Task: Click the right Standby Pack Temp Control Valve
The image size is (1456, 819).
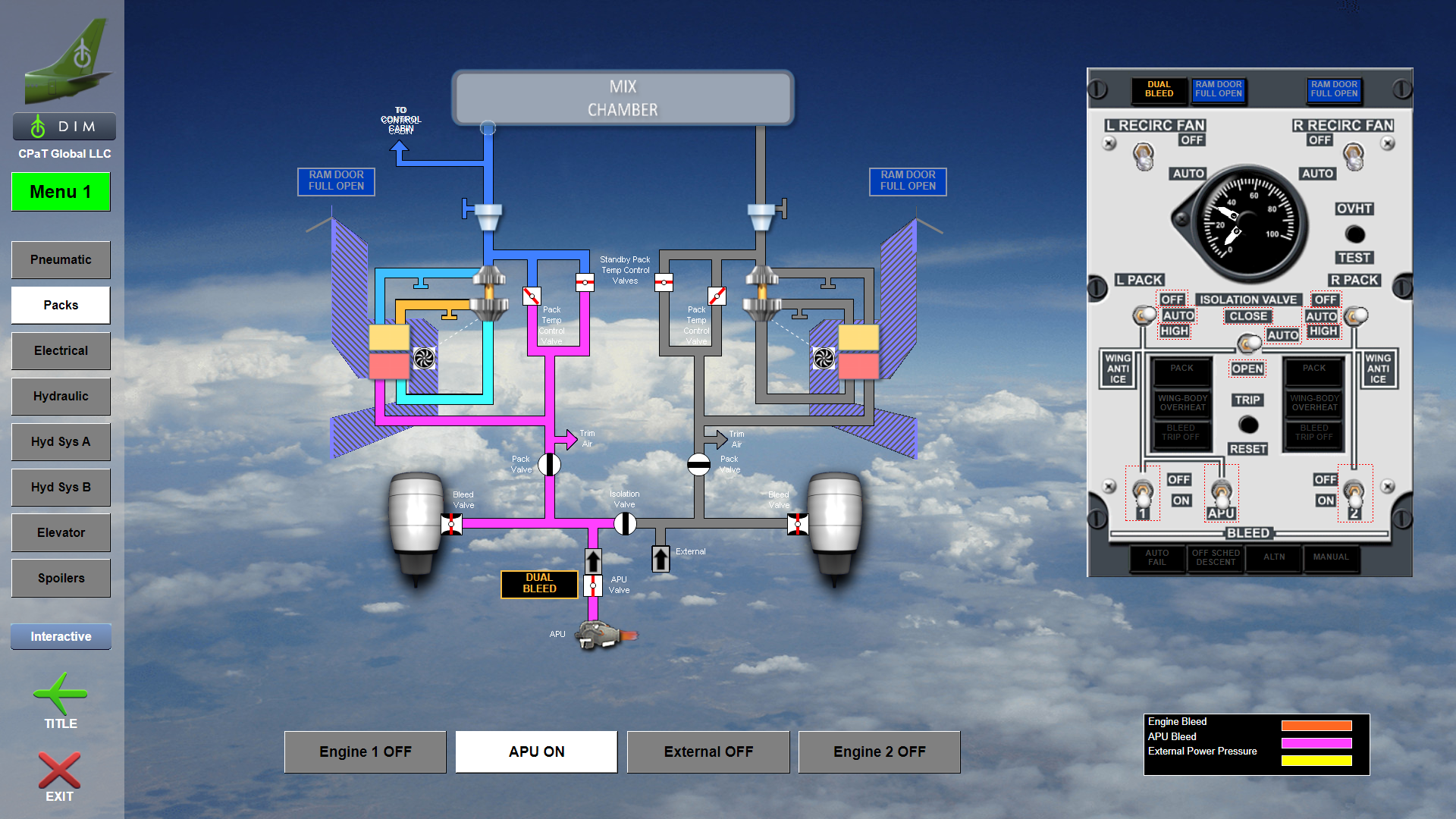Action: click(x=664, y=283)
